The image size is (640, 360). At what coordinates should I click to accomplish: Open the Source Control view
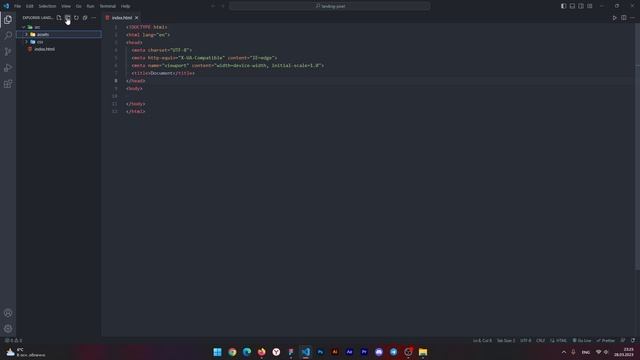(x=8, y=52)
